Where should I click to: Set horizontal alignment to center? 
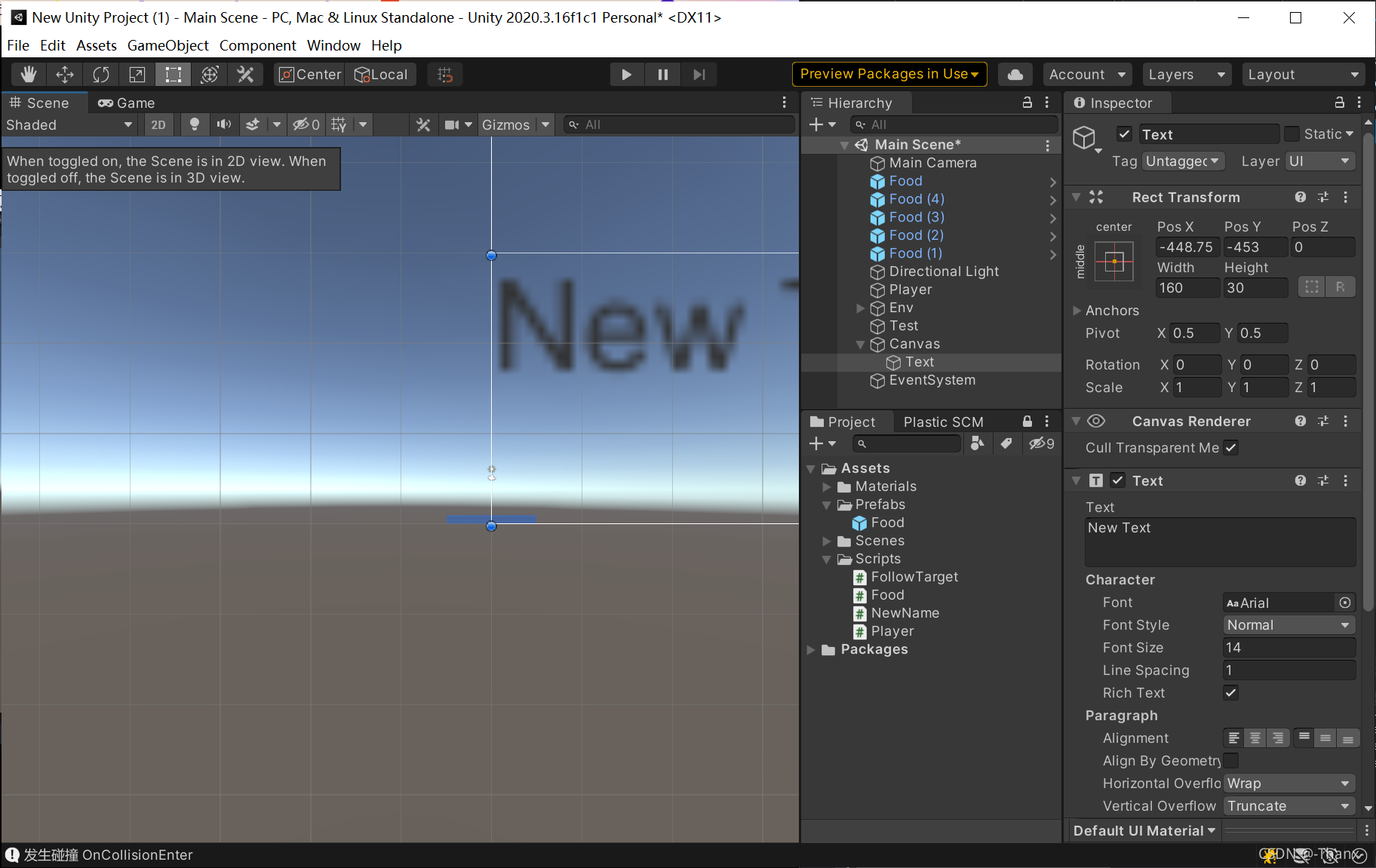(1255, 738)
